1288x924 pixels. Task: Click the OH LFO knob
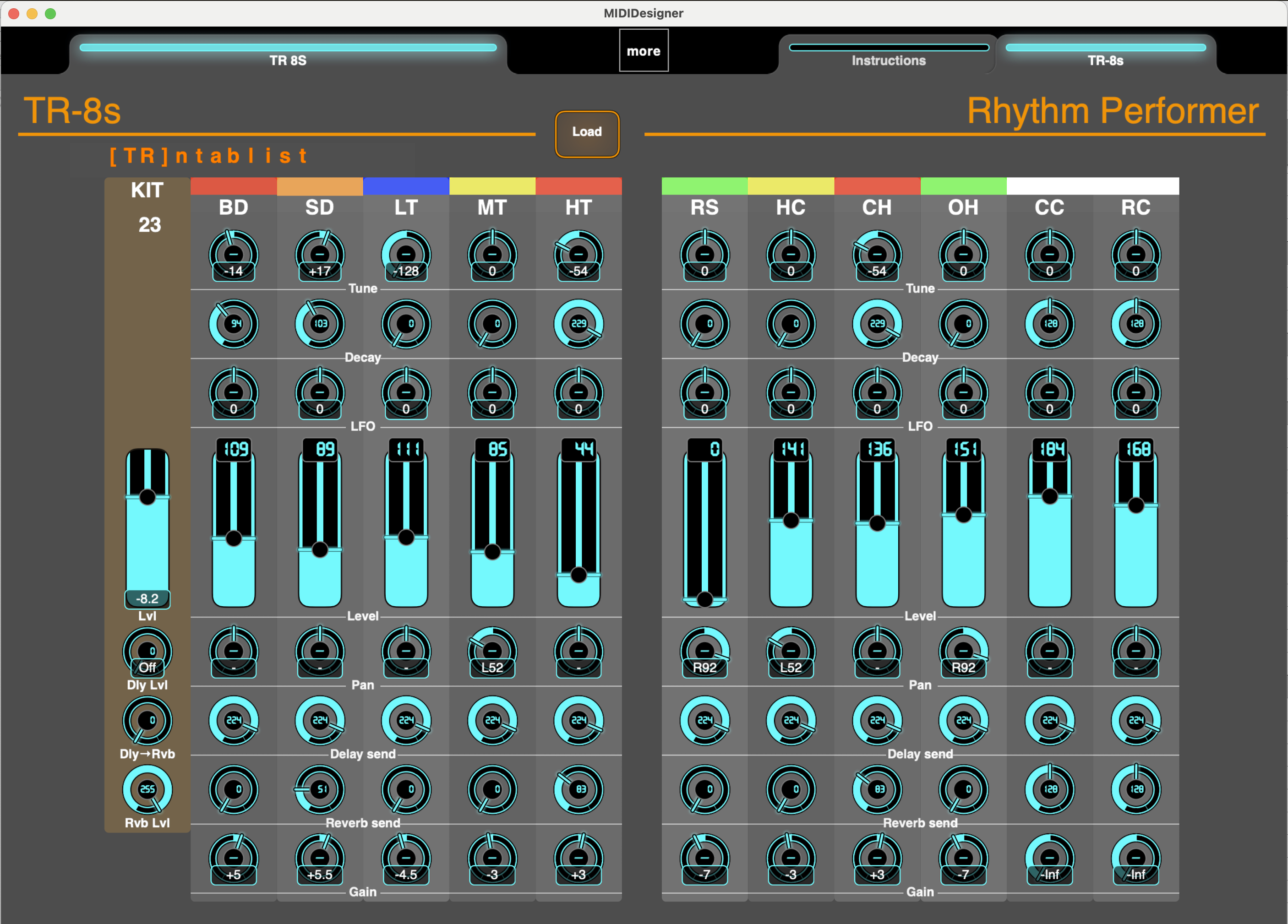coord(963,393)
